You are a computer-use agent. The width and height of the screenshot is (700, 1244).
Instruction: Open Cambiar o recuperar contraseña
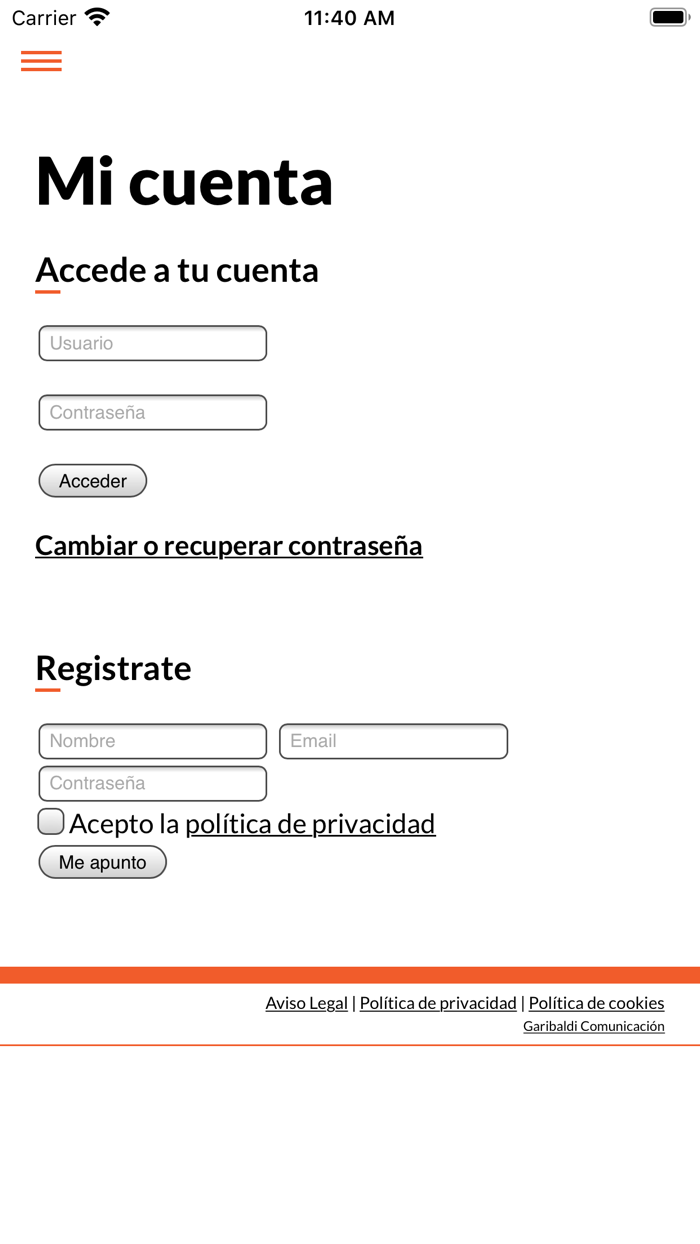click(229, 546)
